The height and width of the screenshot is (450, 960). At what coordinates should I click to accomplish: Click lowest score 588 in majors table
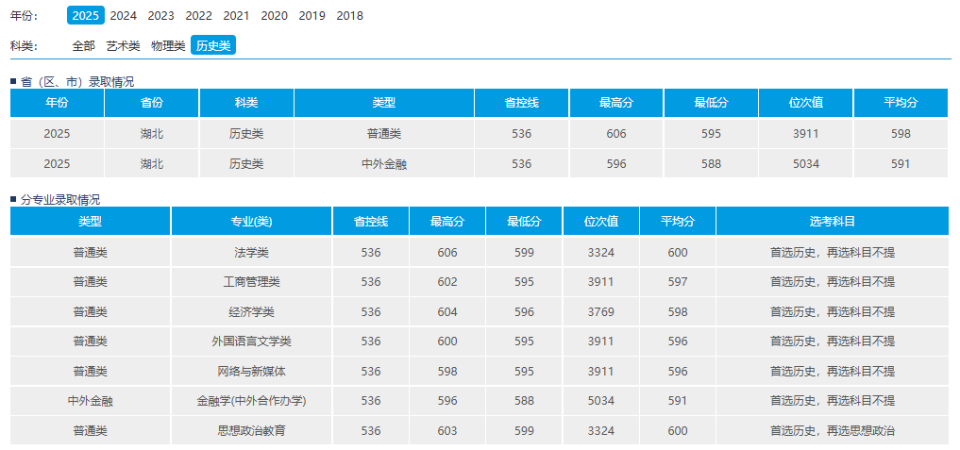pyautogui.click(x=524, y=402)
